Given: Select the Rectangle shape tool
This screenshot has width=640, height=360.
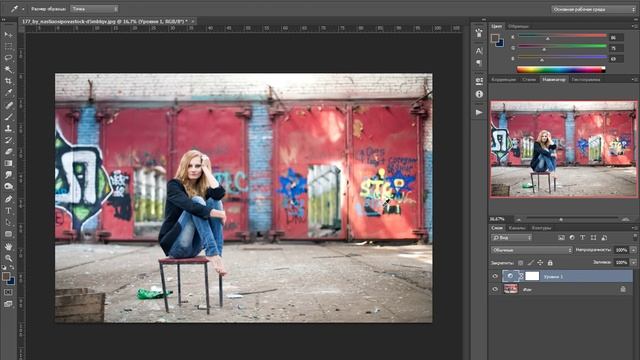Looking at the screenshot, I should click(x=8, y=234).
